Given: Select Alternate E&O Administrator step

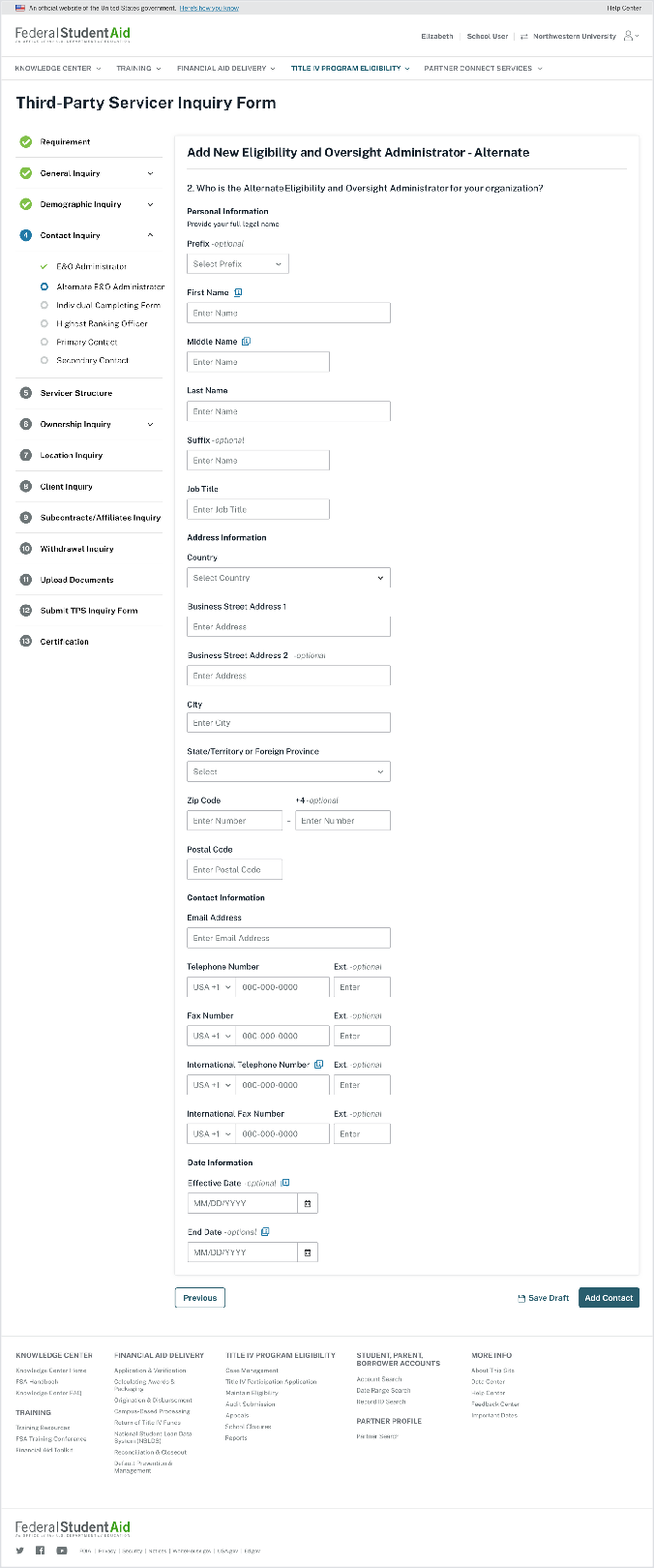Looking at the screenshot, I should click(x=110, y=286).
